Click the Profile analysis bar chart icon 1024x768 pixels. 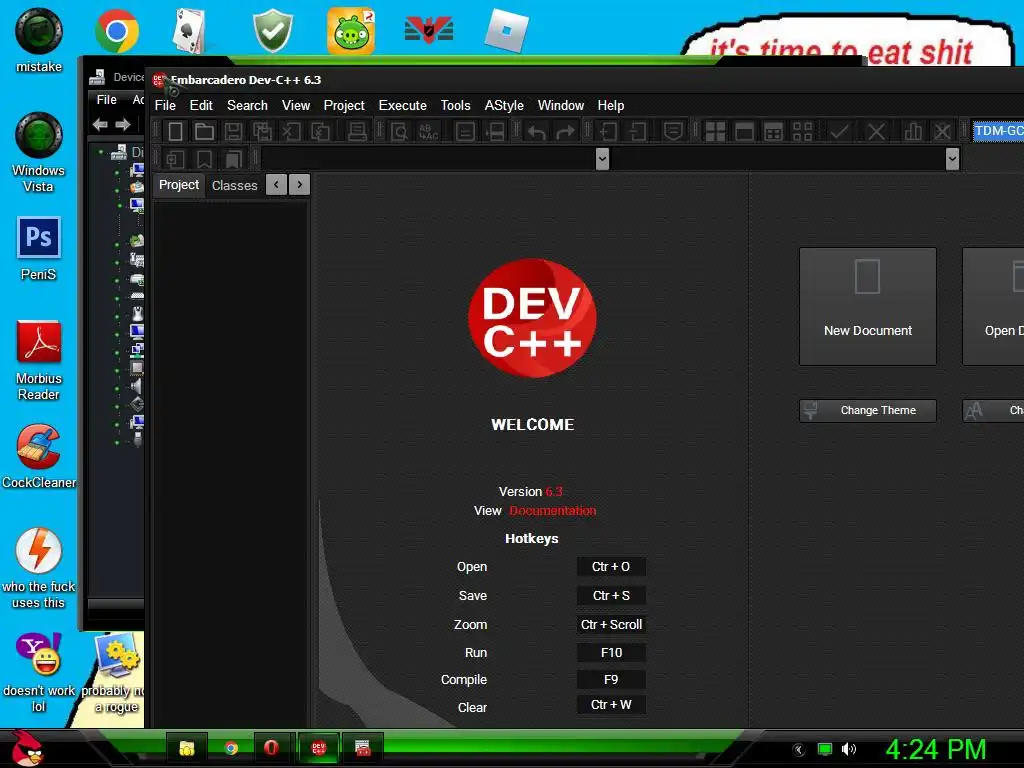[x=913, y=131]
